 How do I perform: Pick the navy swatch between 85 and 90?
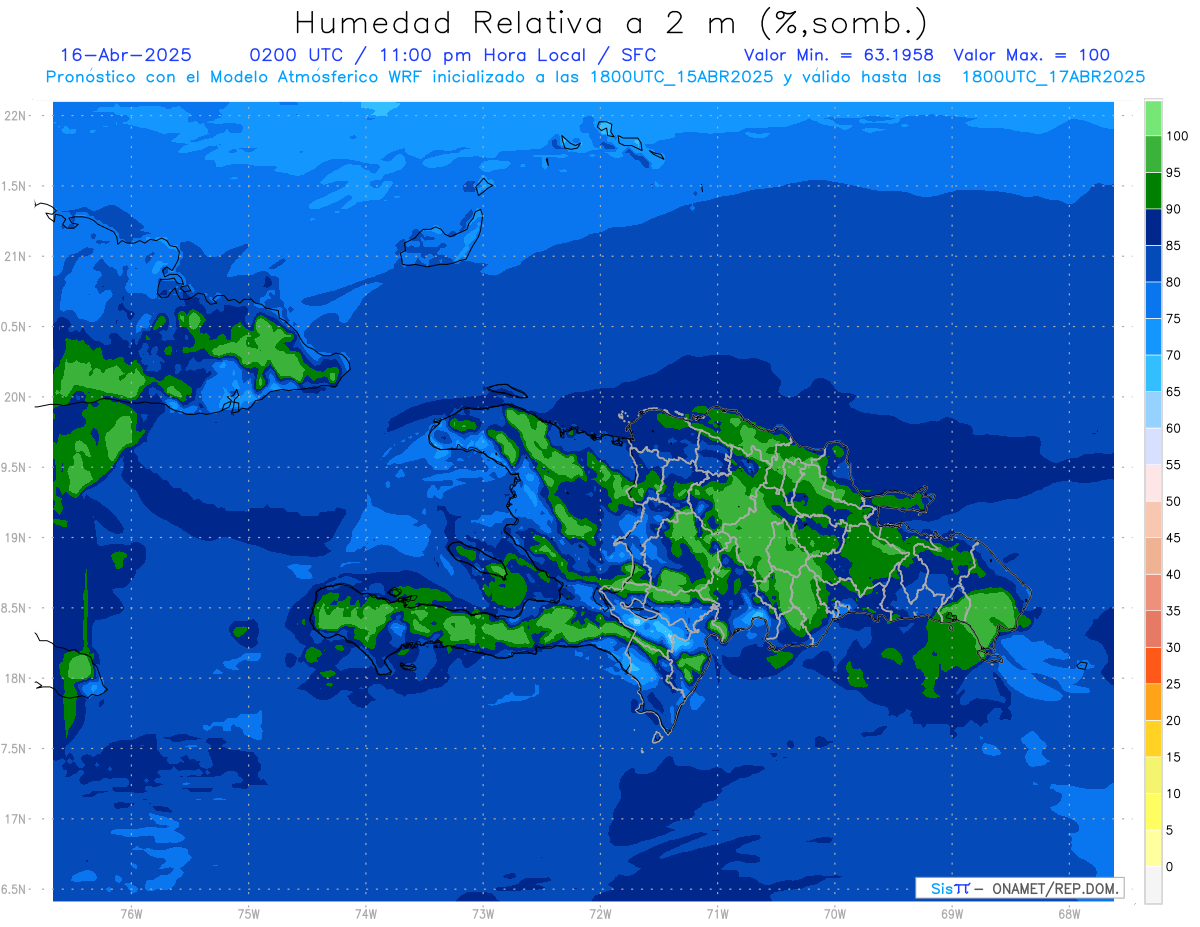click(1153, 227)
